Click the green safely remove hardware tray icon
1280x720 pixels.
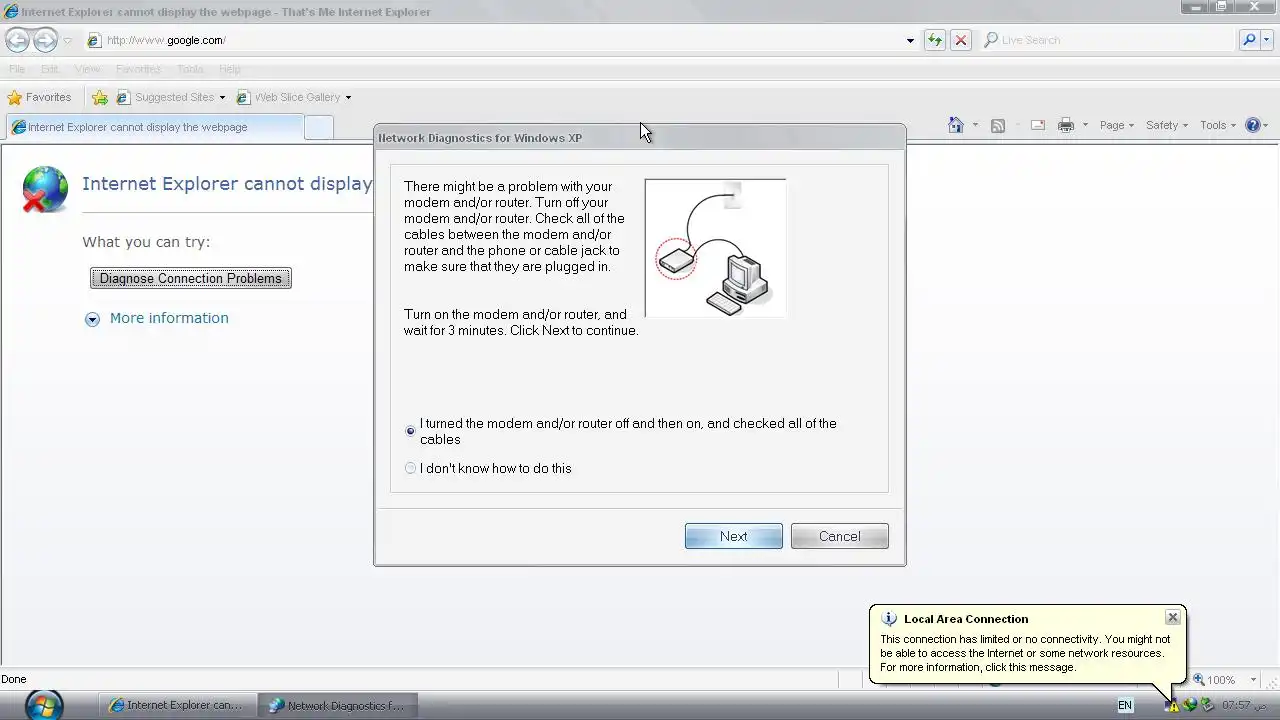1207,705
